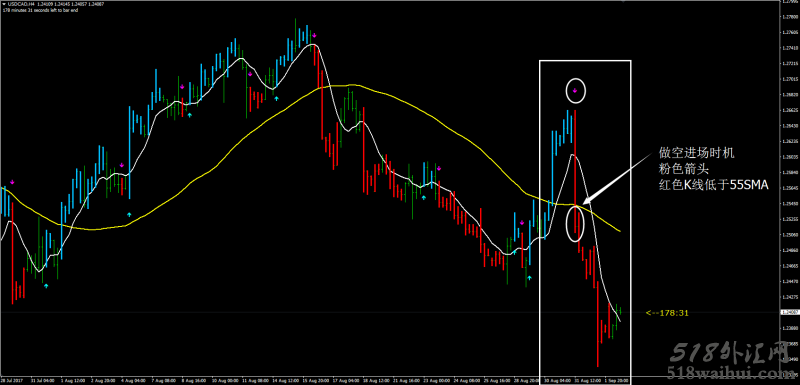Click the magenta sell arrow above the 15 Aug peak
Viewport: 800px width, 385px height.
pos(315,35)
